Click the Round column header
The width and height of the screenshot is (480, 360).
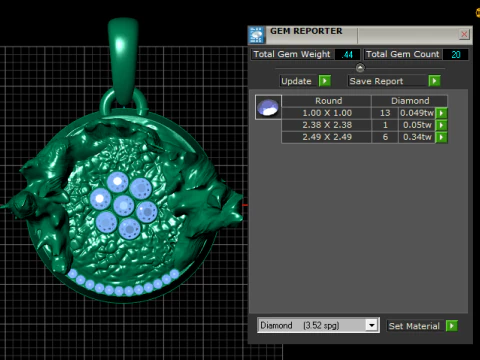click(328, 101)
